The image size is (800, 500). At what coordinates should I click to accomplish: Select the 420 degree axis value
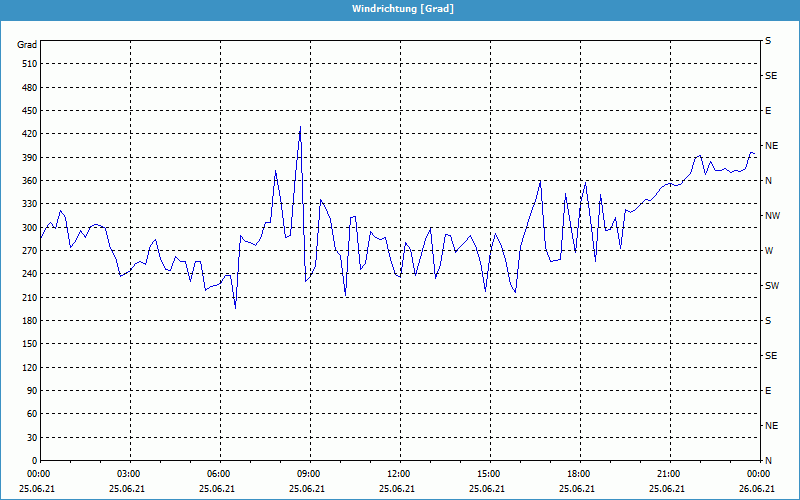pyautogui.click(x=28, y=134)
